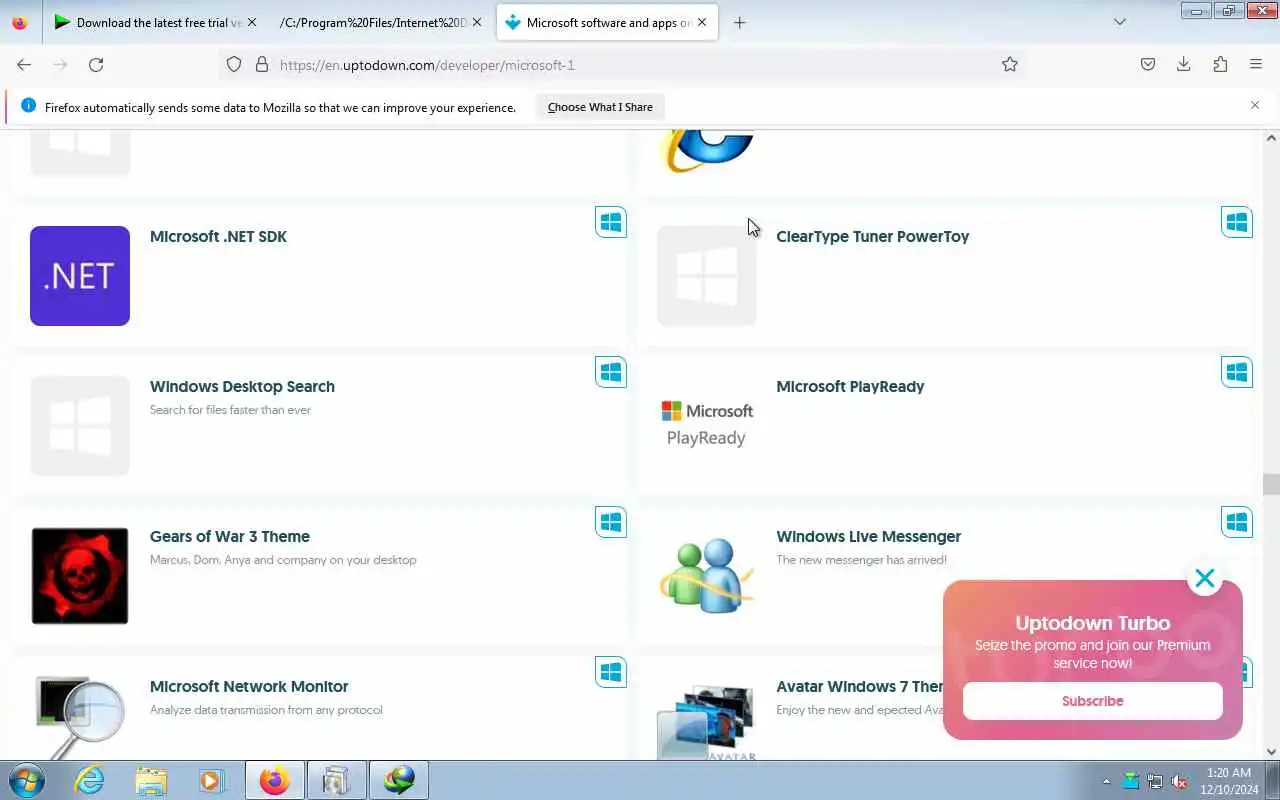This screenshot has height=800, width=1280.
Task: Click Windows badge on Network Monitor card
Action: [x=611, y=672]
